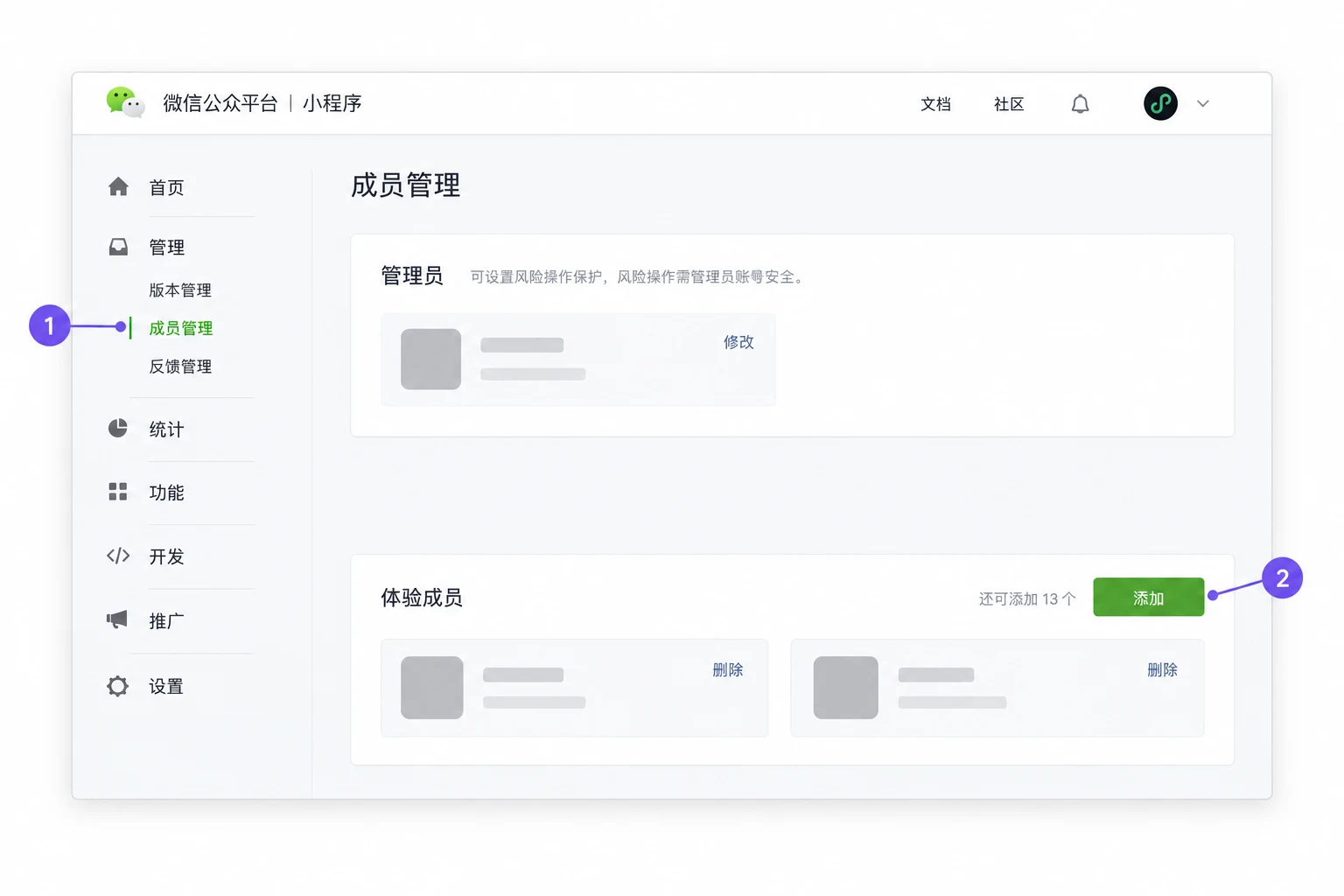Click the 体验成员 section heading
This screenshot has width=1344, height=896.
coord(422,598)
